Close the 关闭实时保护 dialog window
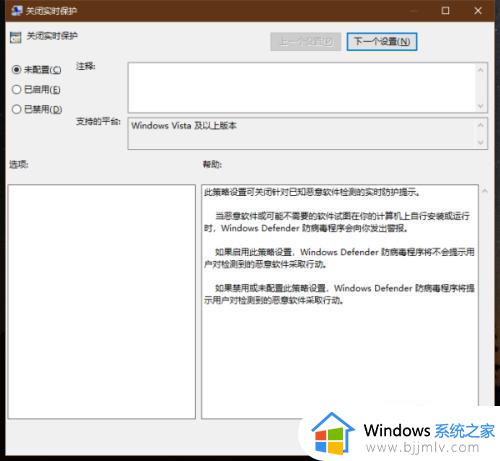The image size is (500, 461). pos(478,11)
